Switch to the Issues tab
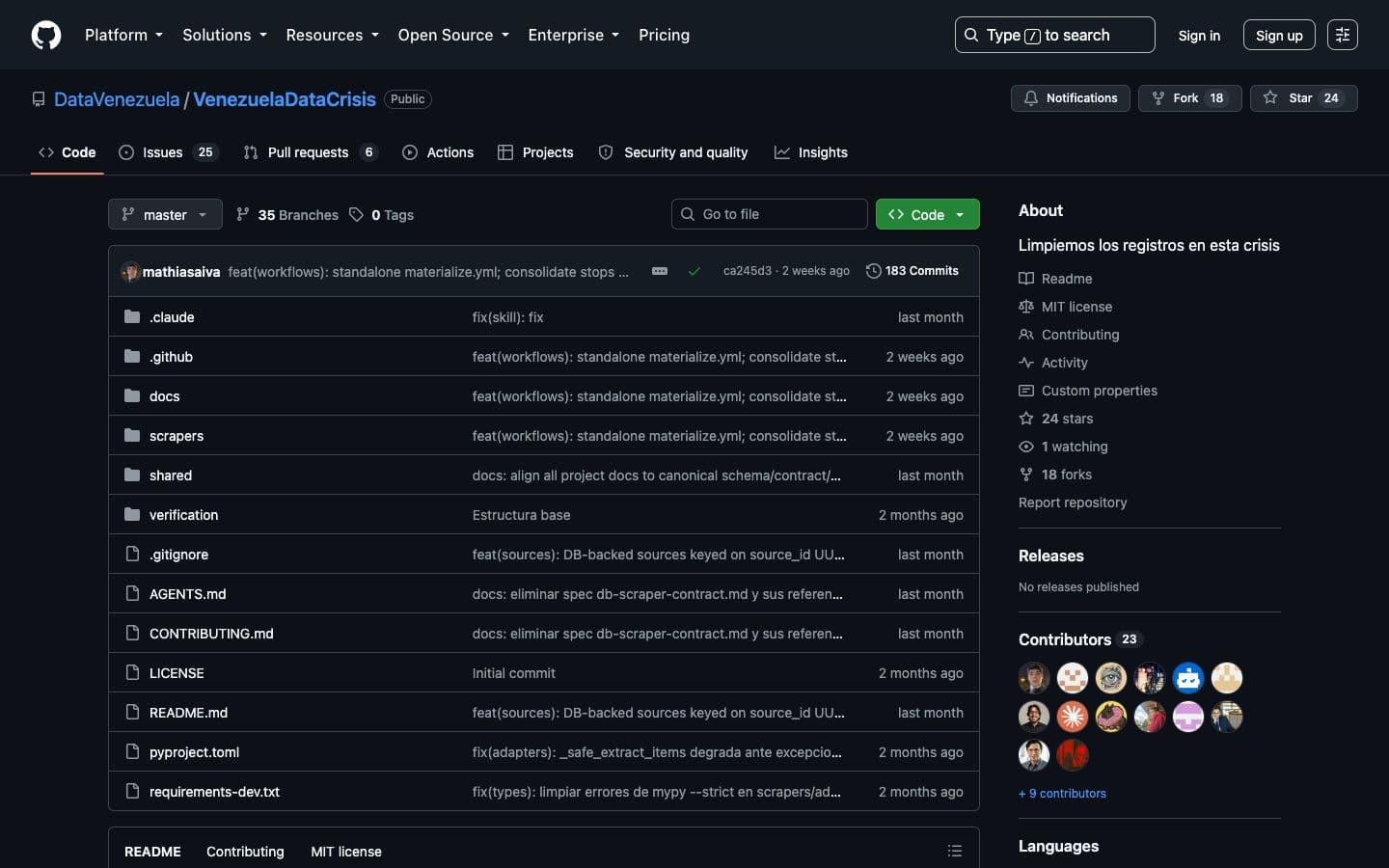 click(x=169, y=152)
